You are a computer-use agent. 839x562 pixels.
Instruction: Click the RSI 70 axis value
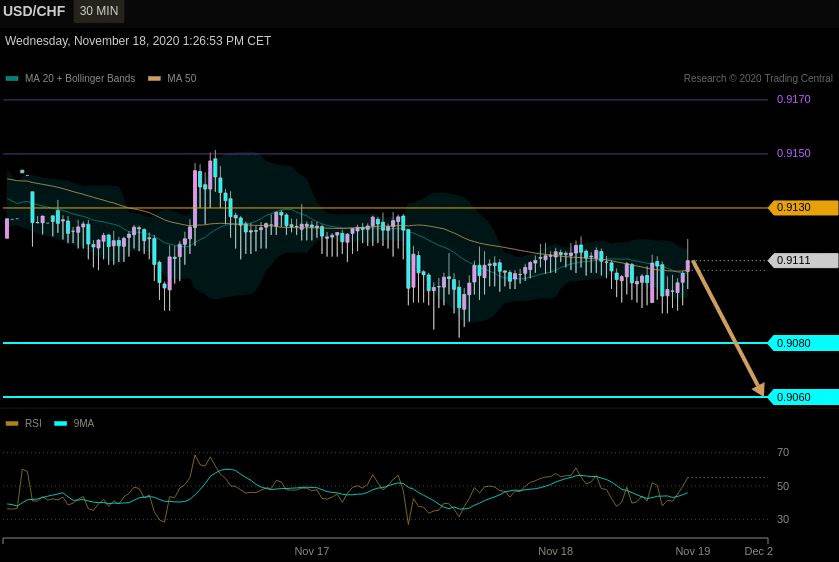(x=783, y=452)
